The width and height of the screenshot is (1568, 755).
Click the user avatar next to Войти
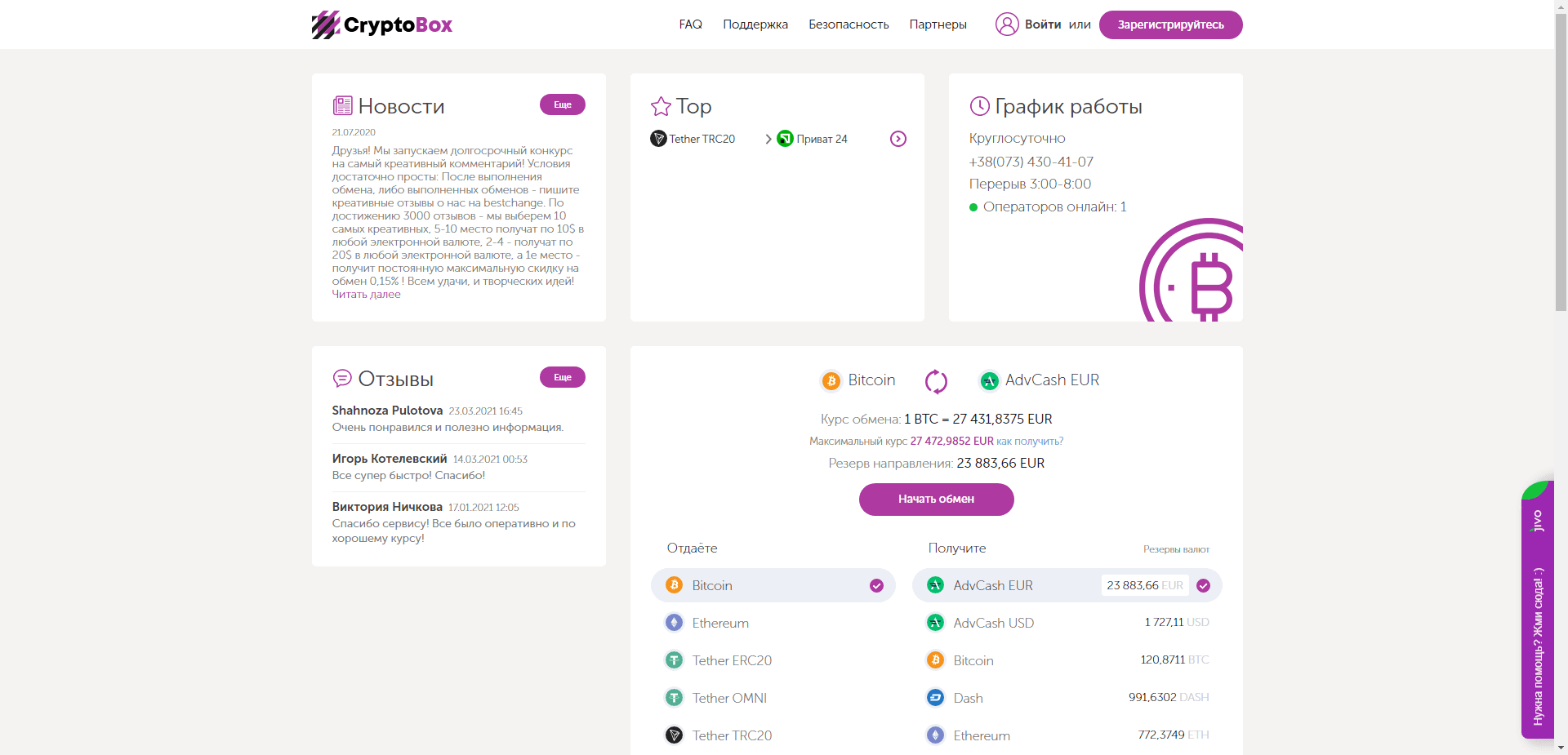(x=1006, y=24)
